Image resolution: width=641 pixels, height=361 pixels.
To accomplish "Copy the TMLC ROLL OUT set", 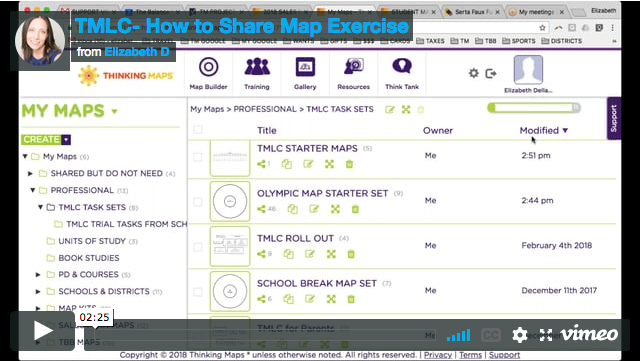I will pos(289,254).
